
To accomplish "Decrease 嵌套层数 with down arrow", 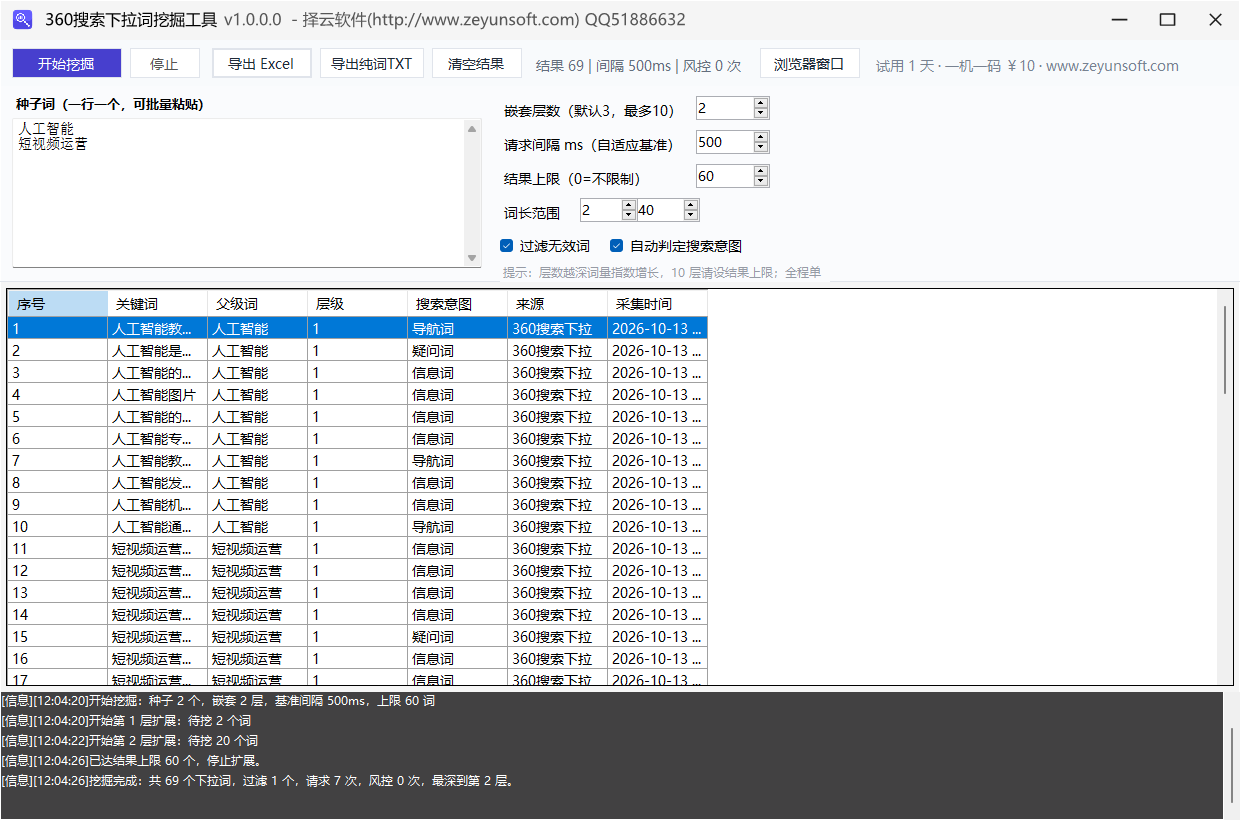I will click(761, 113).
